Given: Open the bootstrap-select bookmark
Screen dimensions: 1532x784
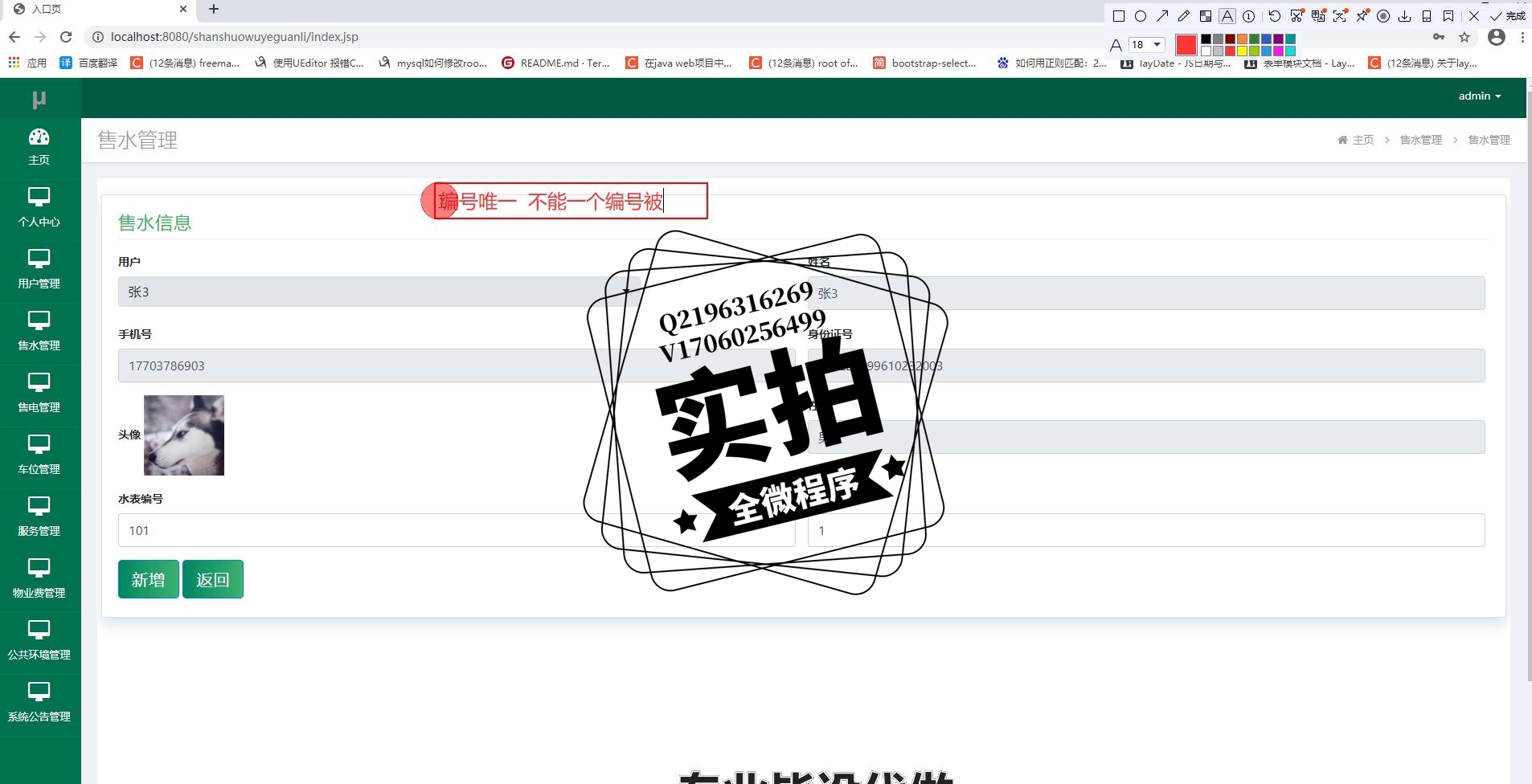Looking at the screenshot, I should (x=924, y=63).
